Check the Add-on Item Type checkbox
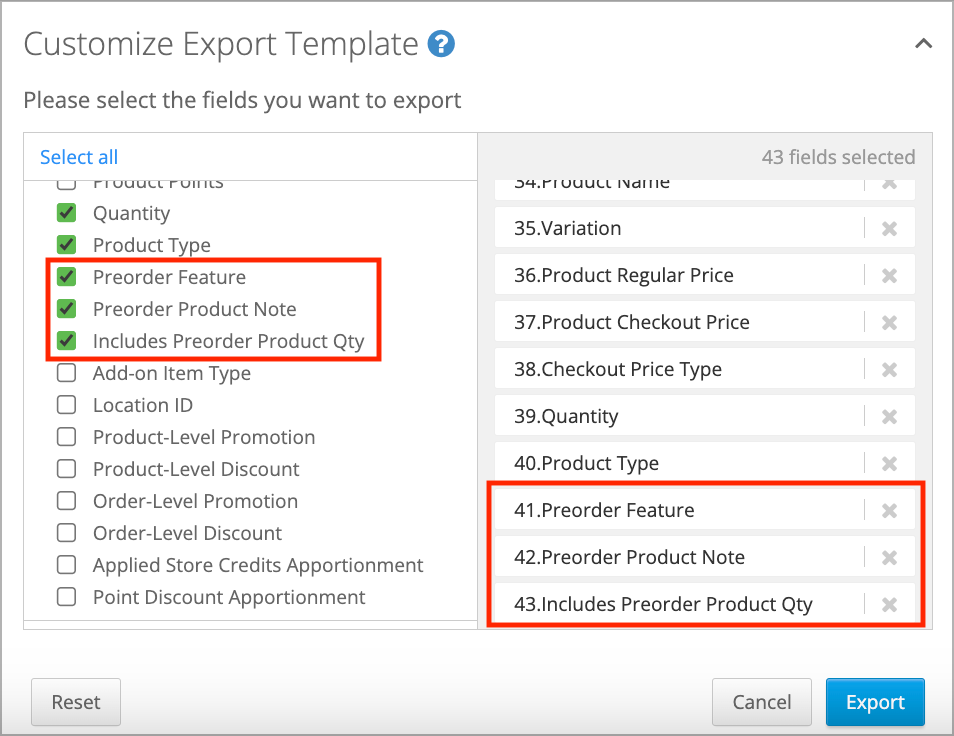954x736 pixels. click(66, 373)
